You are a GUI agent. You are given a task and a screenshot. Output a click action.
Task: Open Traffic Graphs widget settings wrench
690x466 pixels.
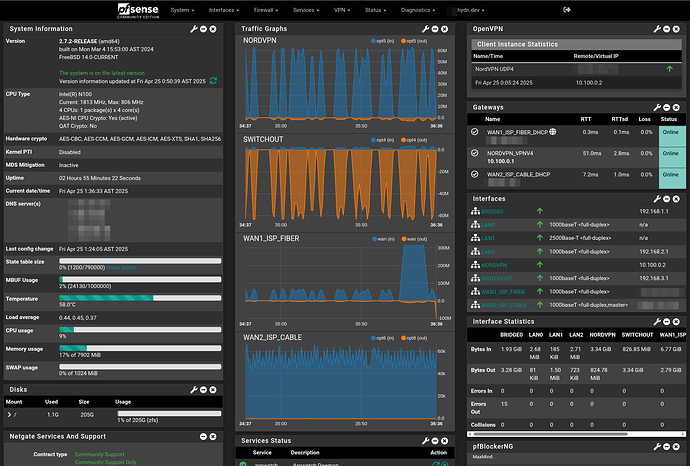click(425, 29)
